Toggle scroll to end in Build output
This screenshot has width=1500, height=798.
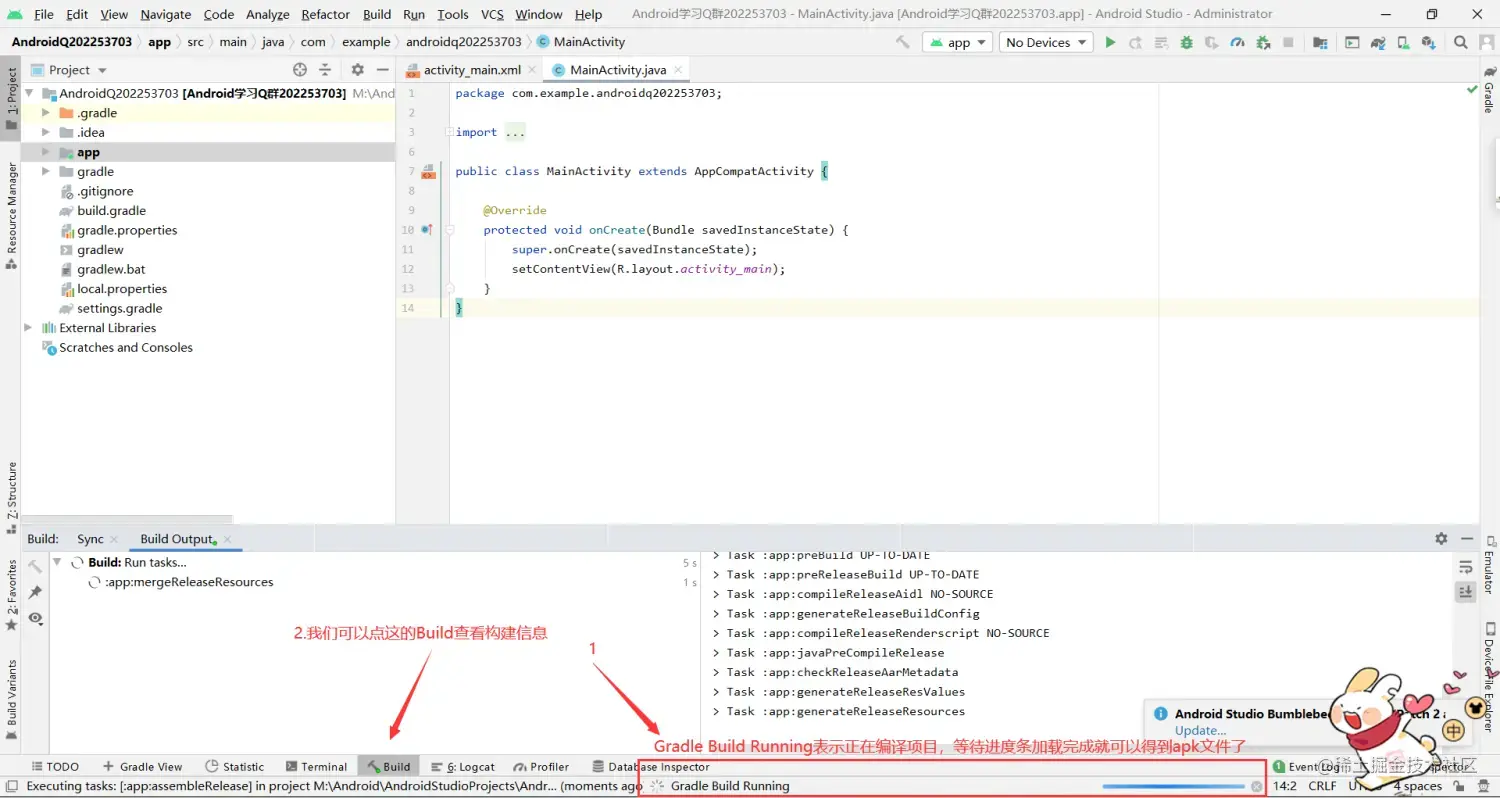coord(1466,592)
